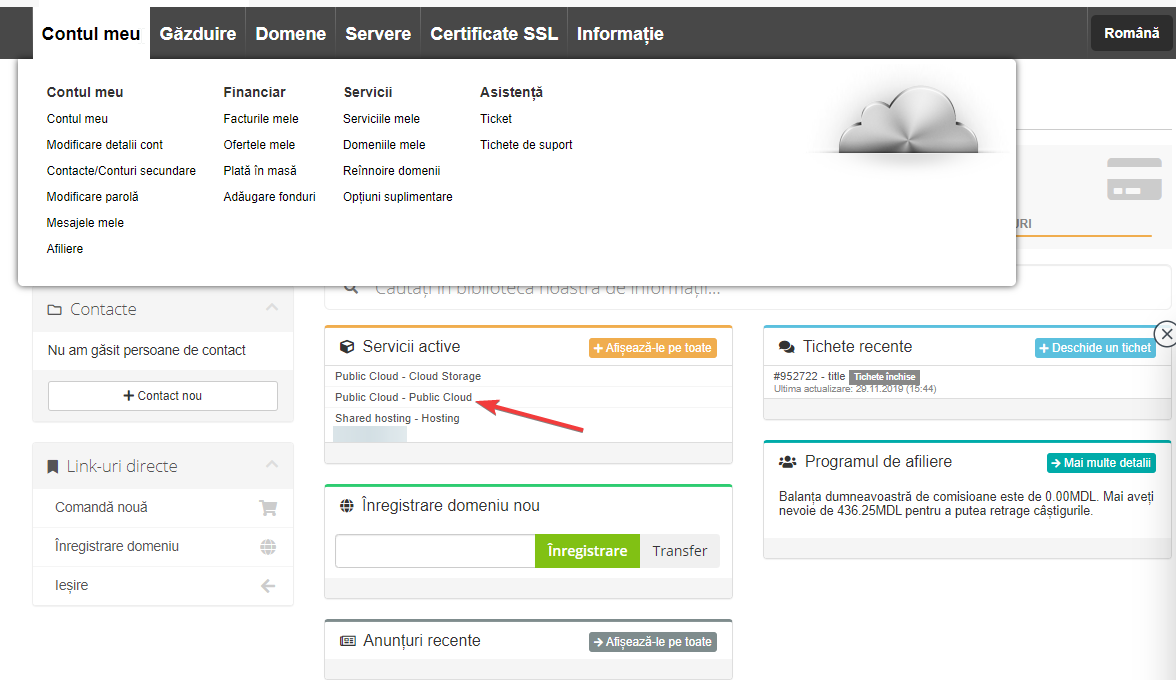This screenshot has height=680, width=1176.
Task: Open the Română language selector
Action: point(1131,33)
